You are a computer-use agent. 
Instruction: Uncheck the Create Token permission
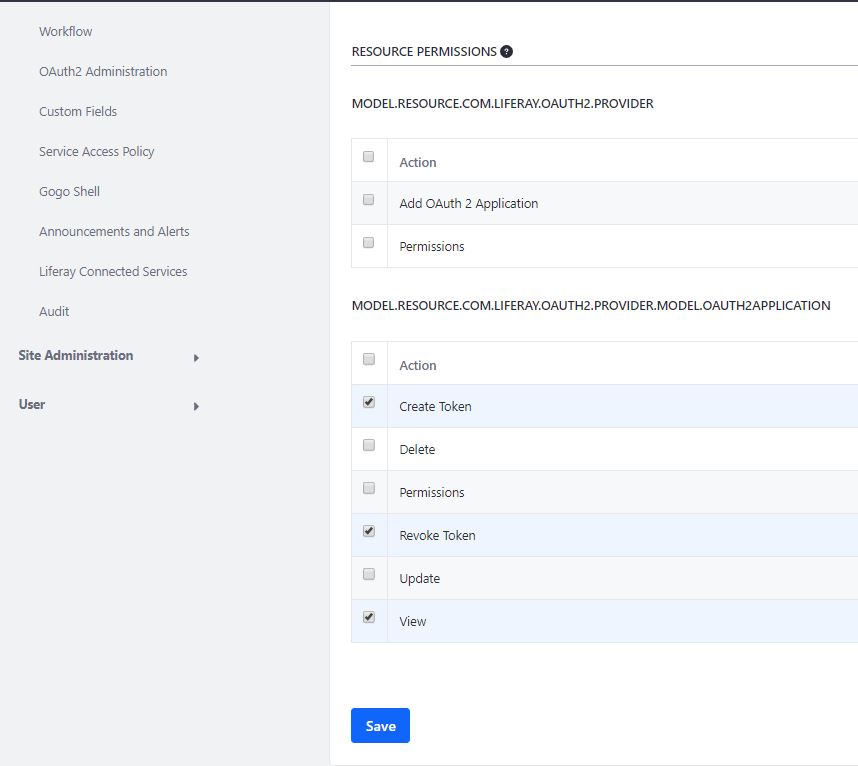[x=368, y=403]
